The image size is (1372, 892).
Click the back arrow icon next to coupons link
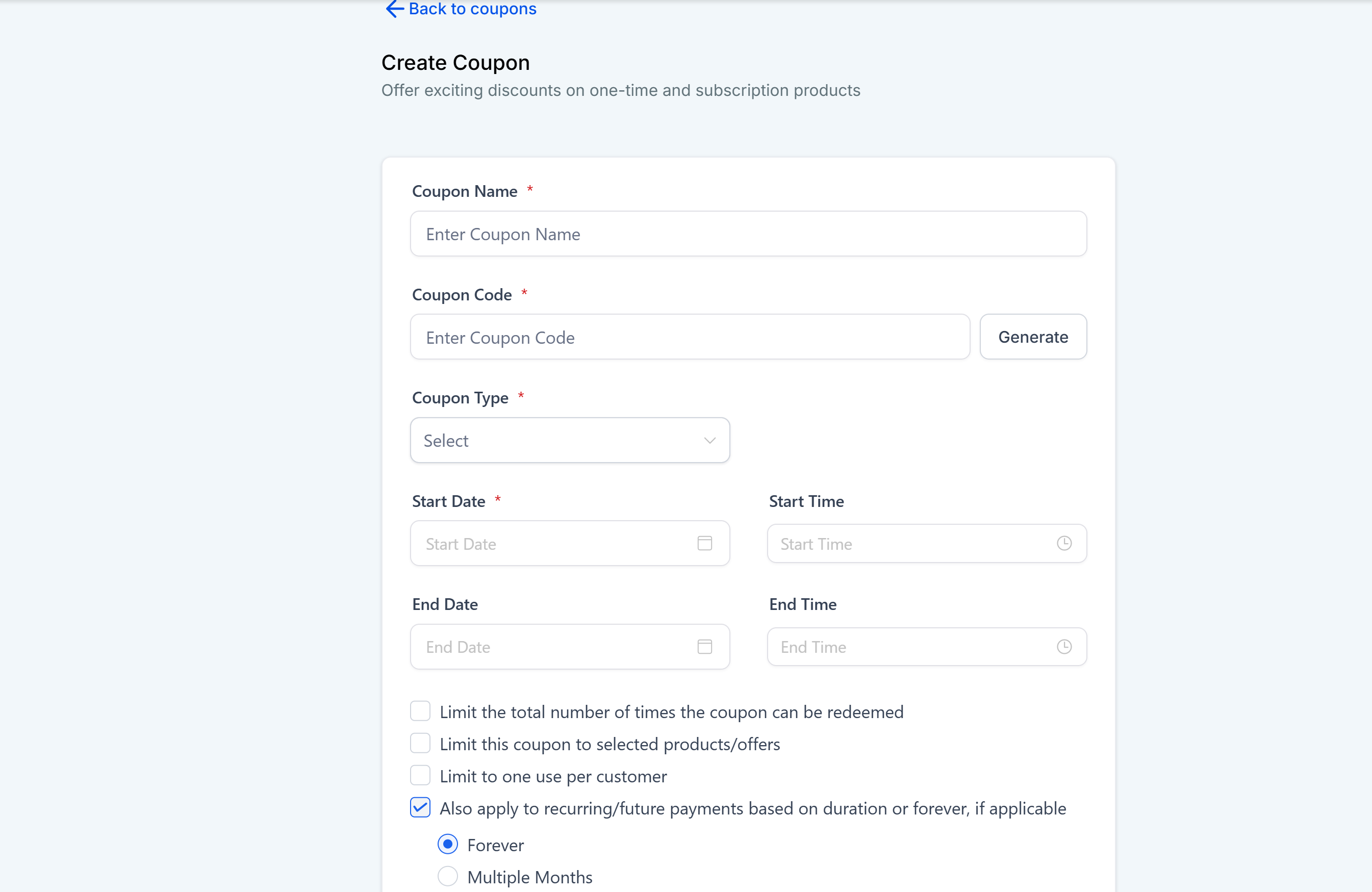click(394, 9)
